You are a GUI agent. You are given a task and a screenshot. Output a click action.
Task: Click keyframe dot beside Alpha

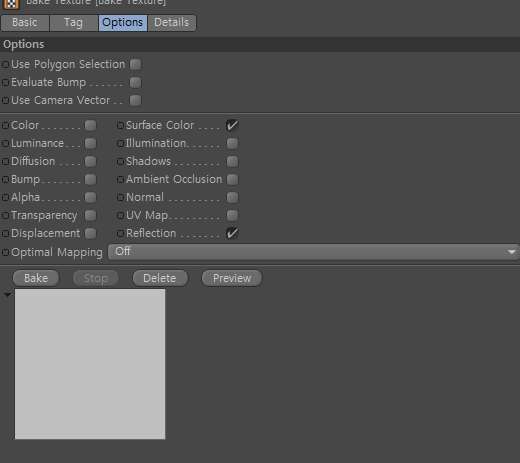tap(5, 197)
